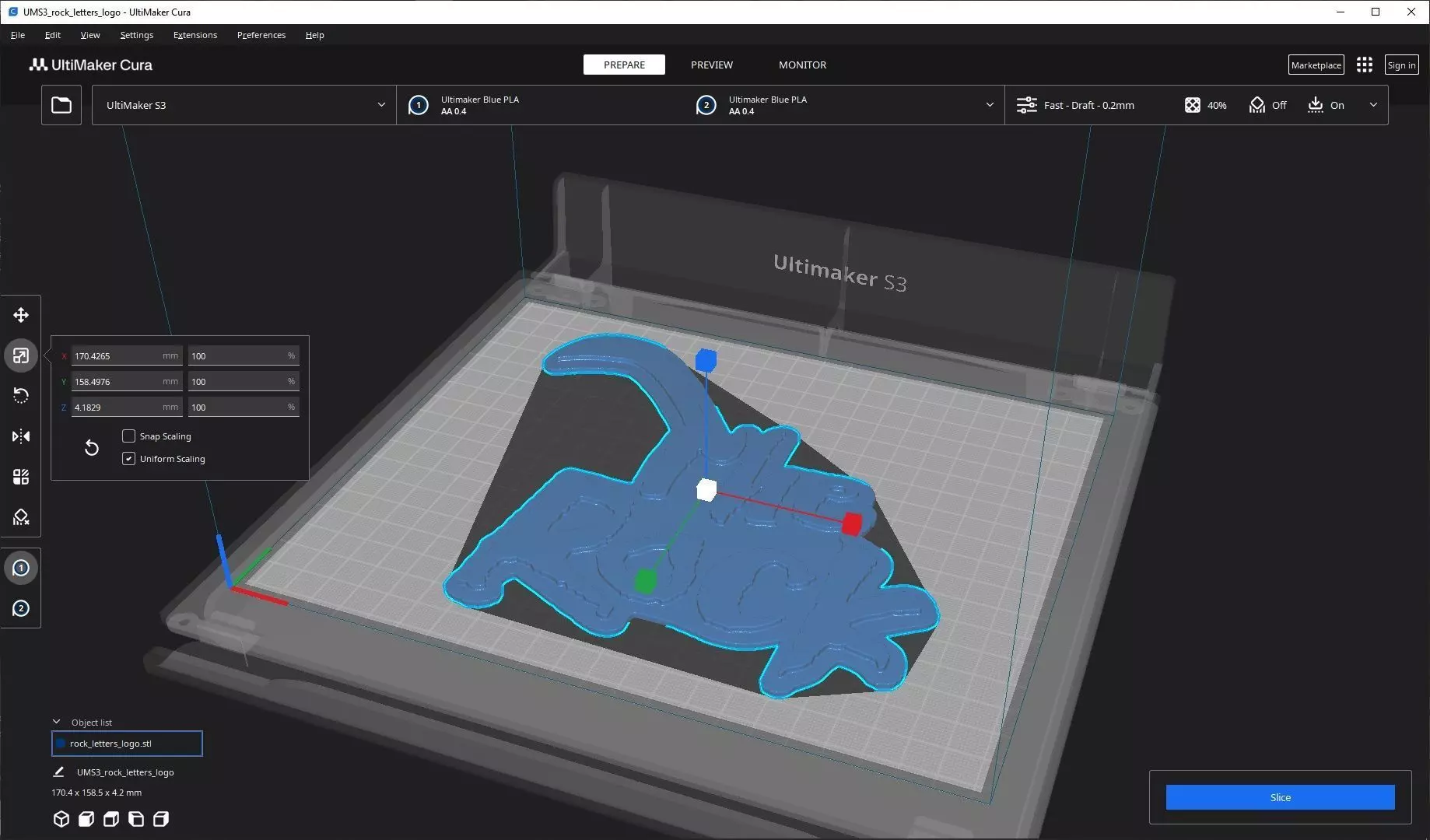Screen dimensions: 1430x840
Task: Open the UltiMaker S3 printer dropdown
Action: click(244, 105)
